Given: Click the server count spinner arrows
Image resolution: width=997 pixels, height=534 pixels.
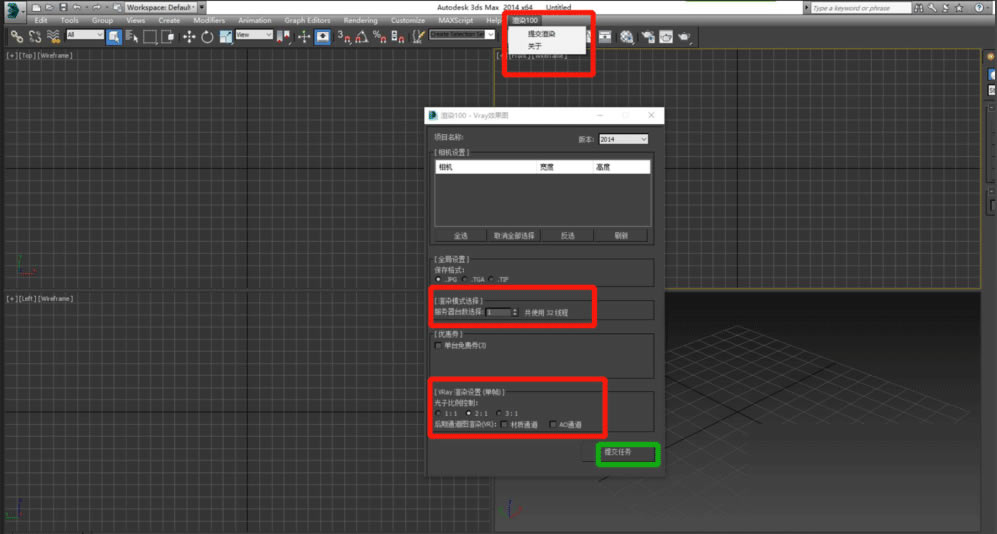Looking at the screenshot, I should [515, 312].
